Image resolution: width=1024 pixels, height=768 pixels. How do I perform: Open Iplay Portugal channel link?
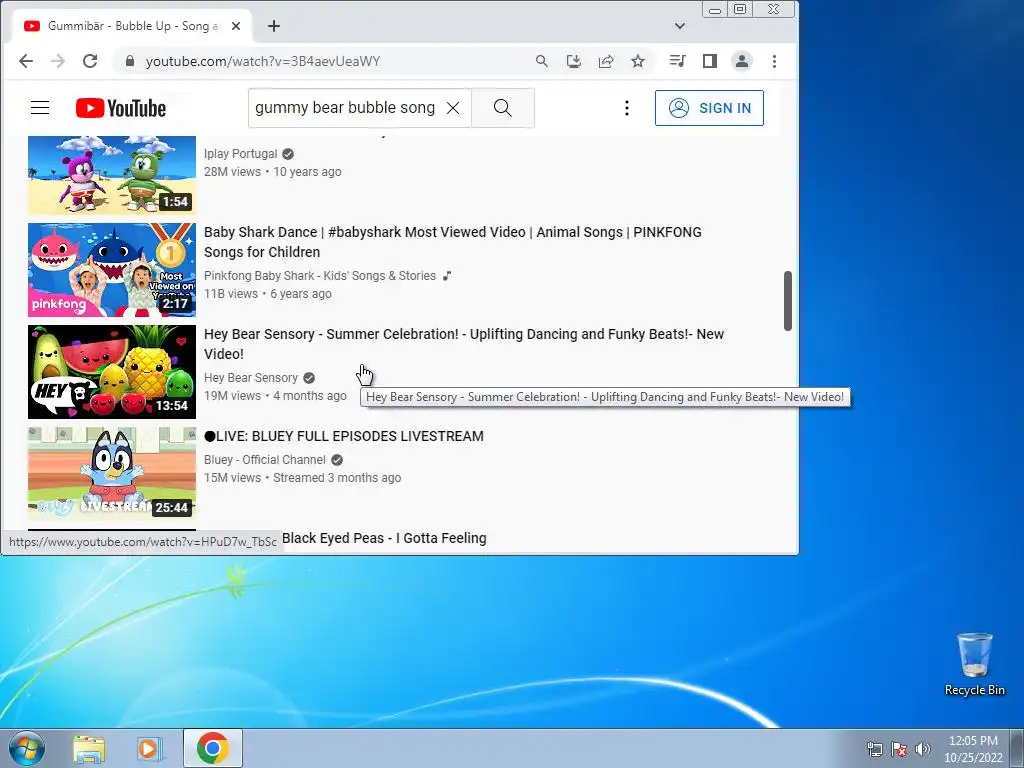pyautogui.click(x=240, y=154)
